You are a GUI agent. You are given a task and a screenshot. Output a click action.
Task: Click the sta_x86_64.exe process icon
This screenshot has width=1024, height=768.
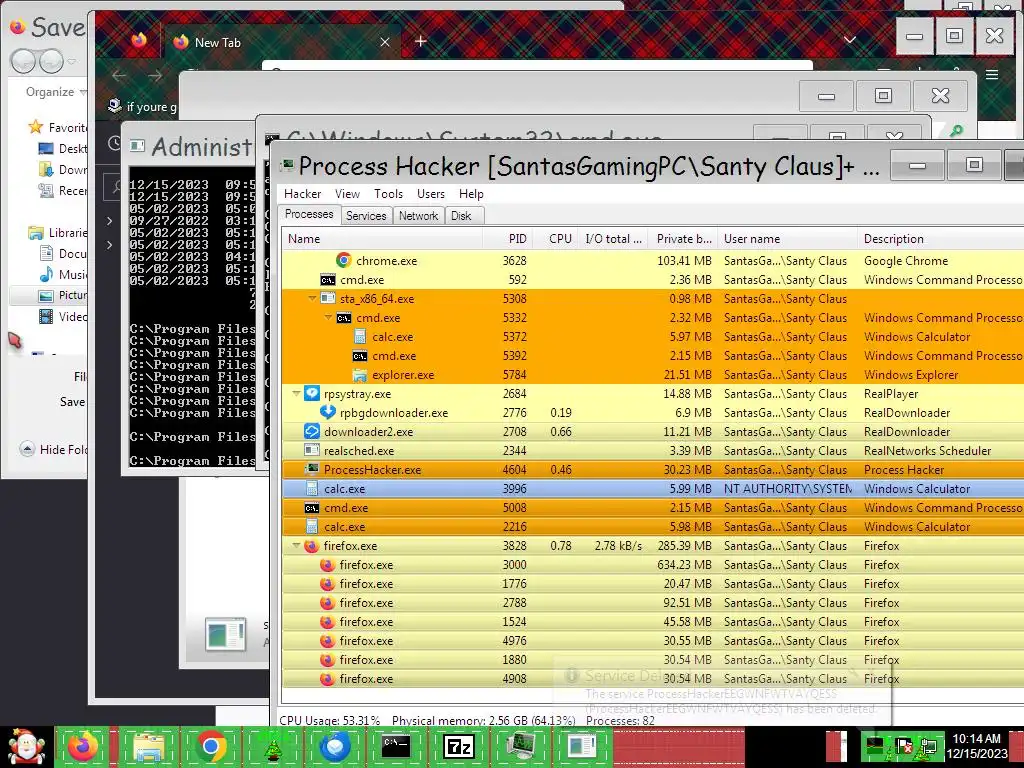[x=328, y=299]
